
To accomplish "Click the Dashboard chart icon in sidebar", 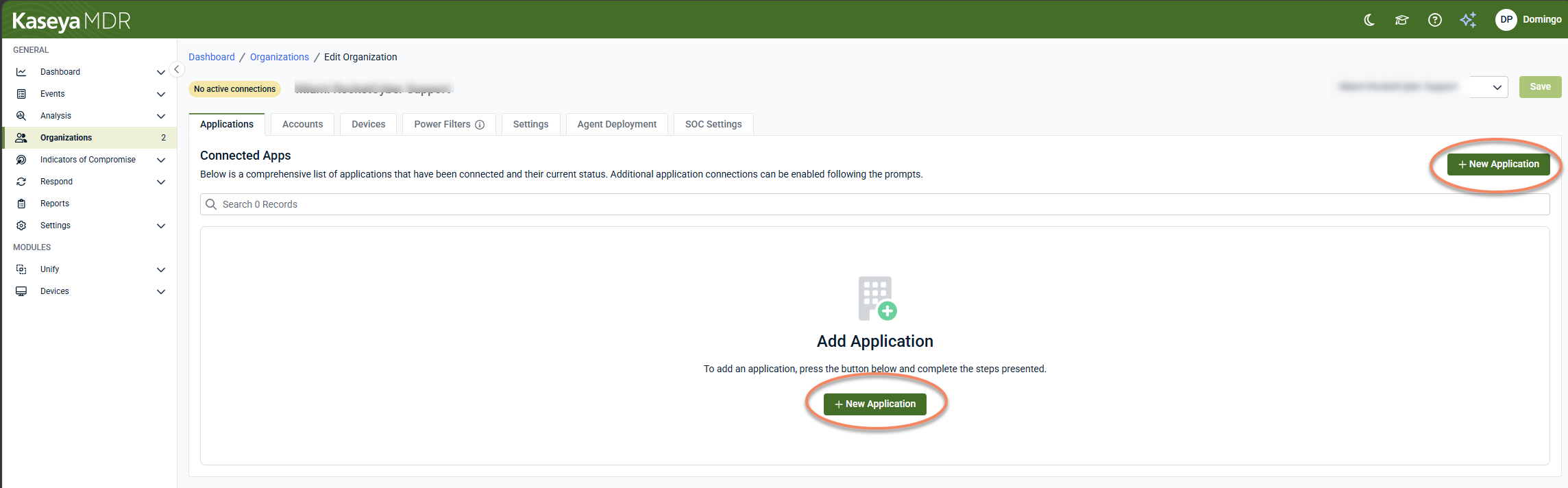I will click(21, 72).
